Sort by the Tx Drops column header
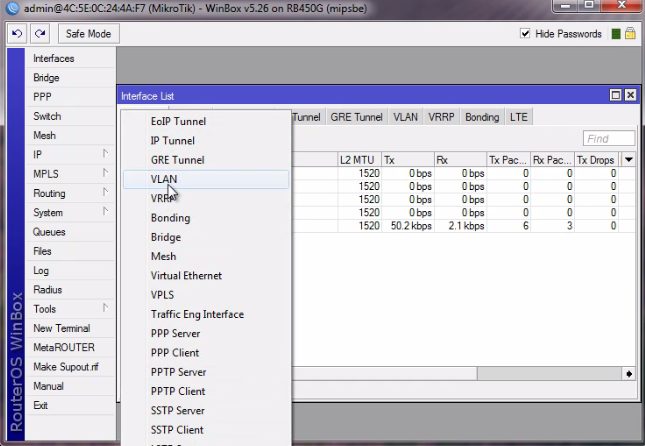 tap(598, 160)
